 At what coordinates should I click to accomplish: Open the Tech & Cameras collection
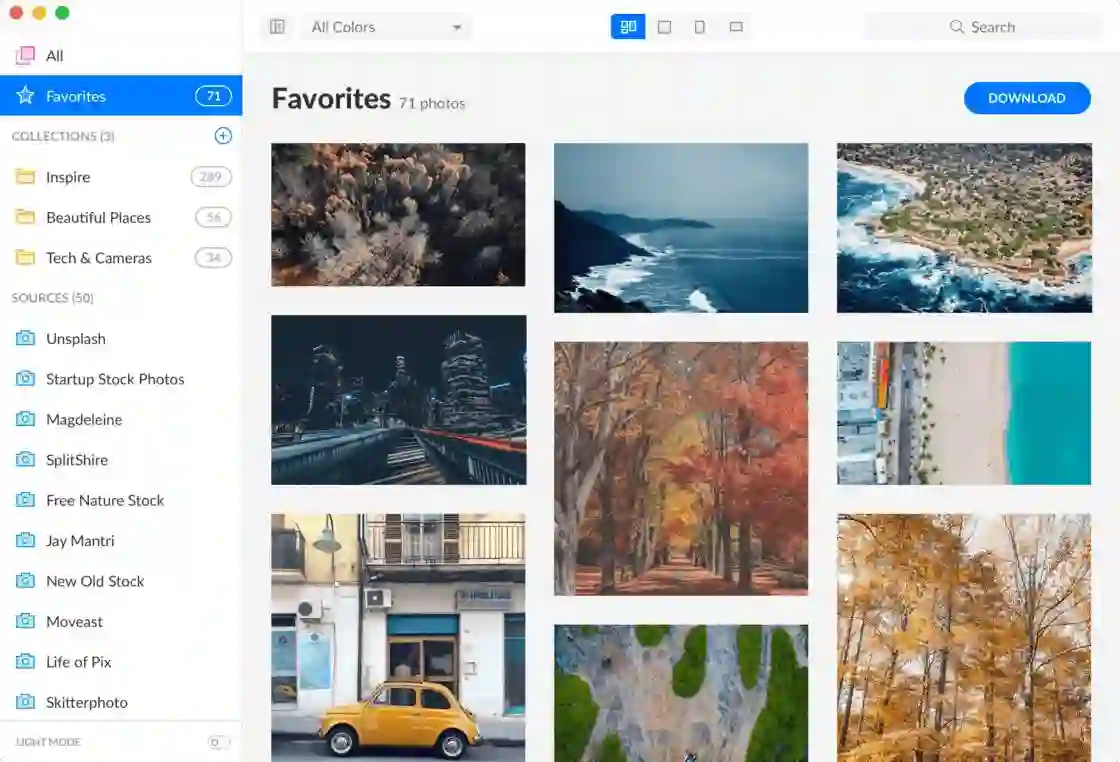click(x=98, y=258)
